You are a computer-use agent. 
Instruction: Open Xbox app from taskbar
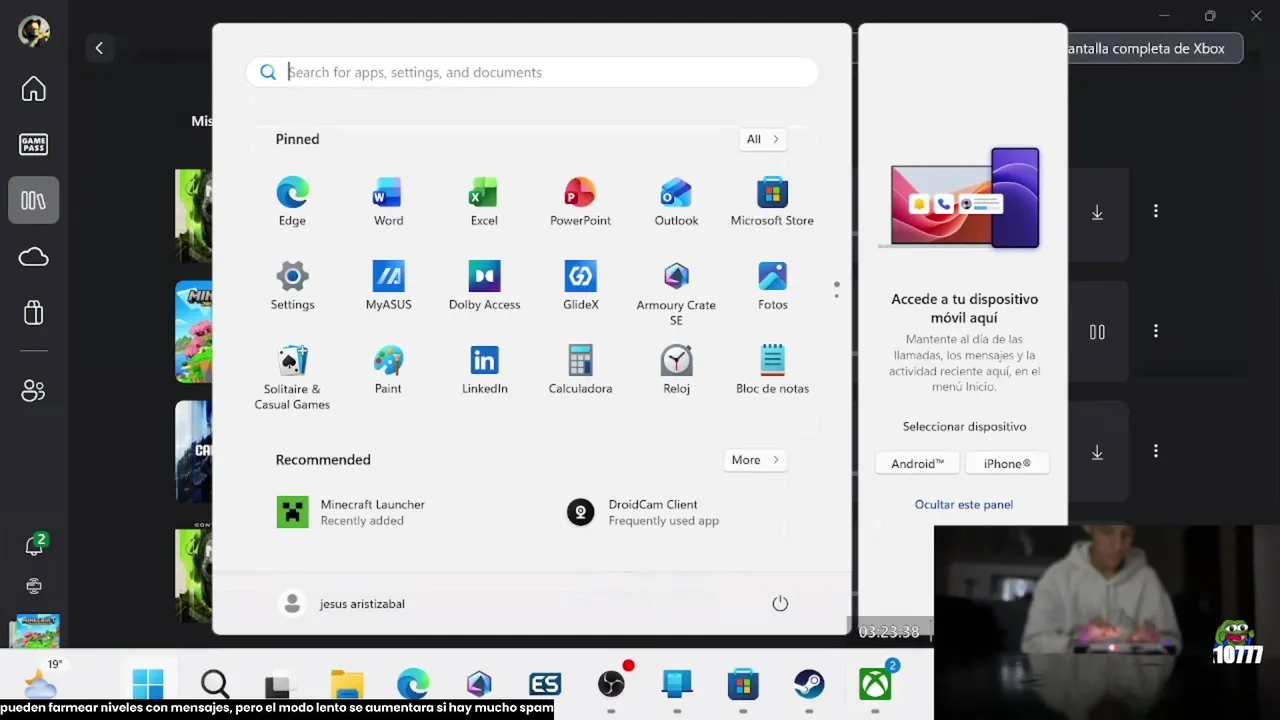(875, 685)
